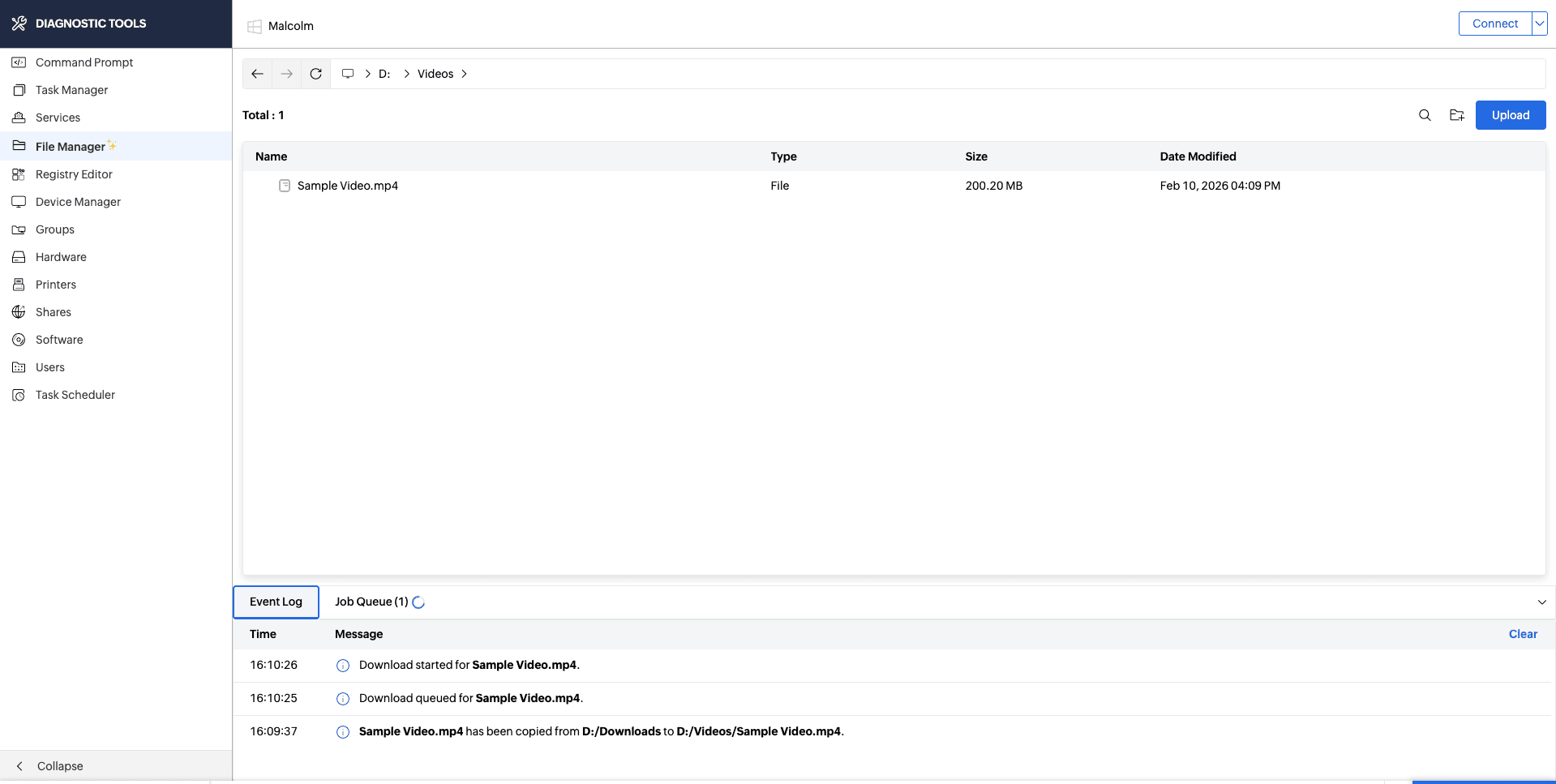Image resolution: width=1556 pixels, height=784 pixels.
Task: Refresh the file list
Action: tap(315, 74)
